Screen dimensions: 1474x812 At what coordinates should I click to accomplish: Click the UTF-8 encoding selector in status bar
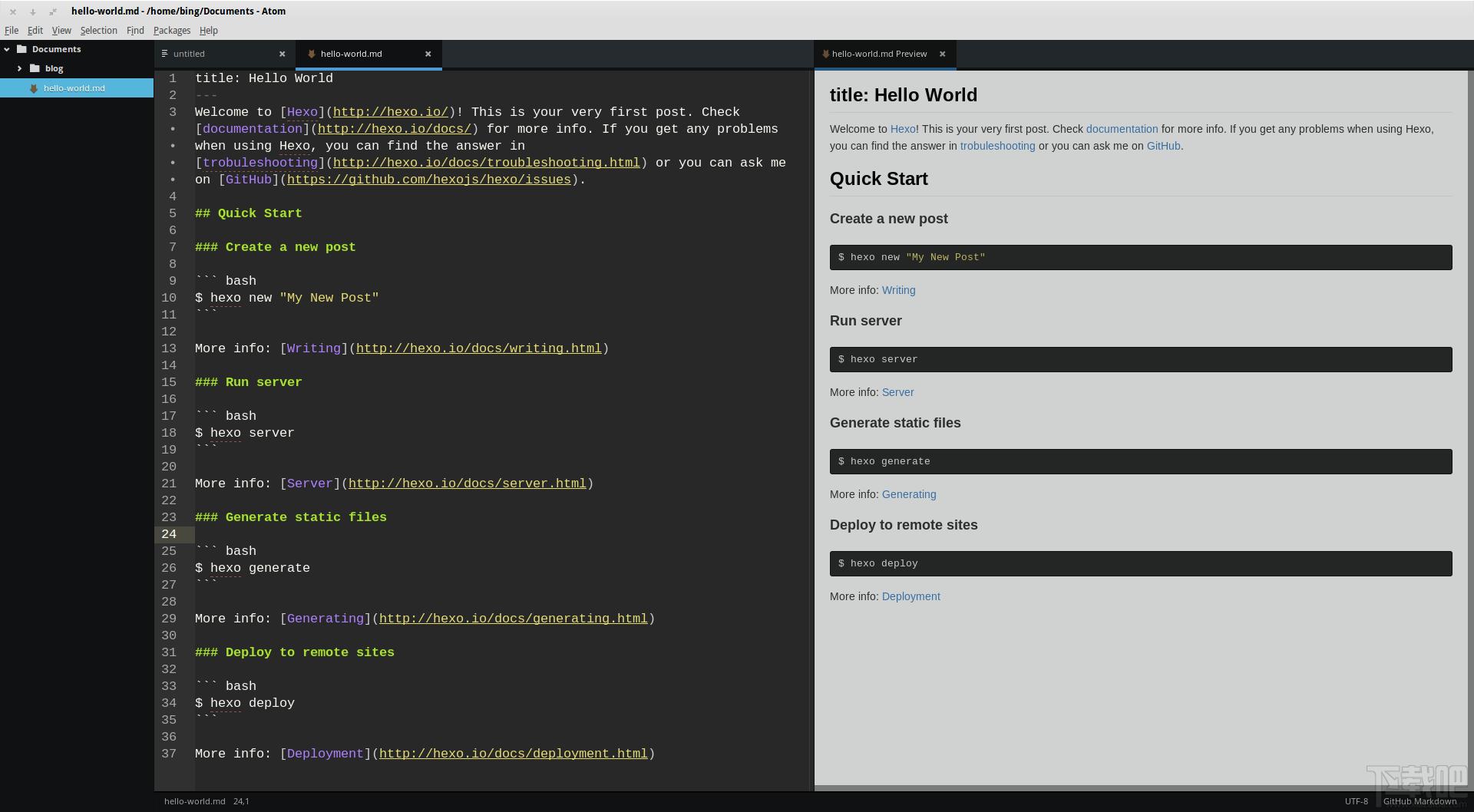tap(1356, 801)
